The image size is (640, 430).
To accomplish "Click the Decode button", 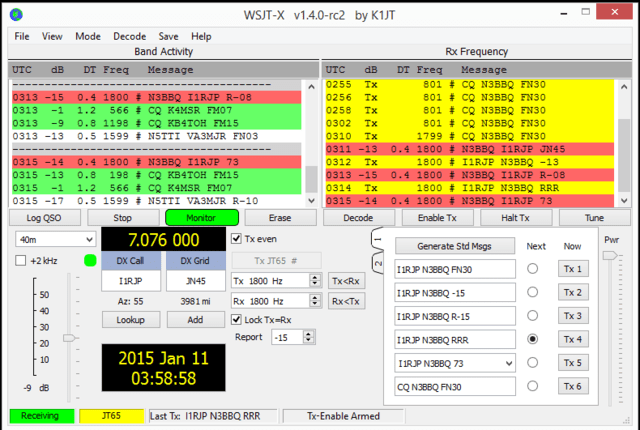I will pyautogui.click(x=358, y=218).
